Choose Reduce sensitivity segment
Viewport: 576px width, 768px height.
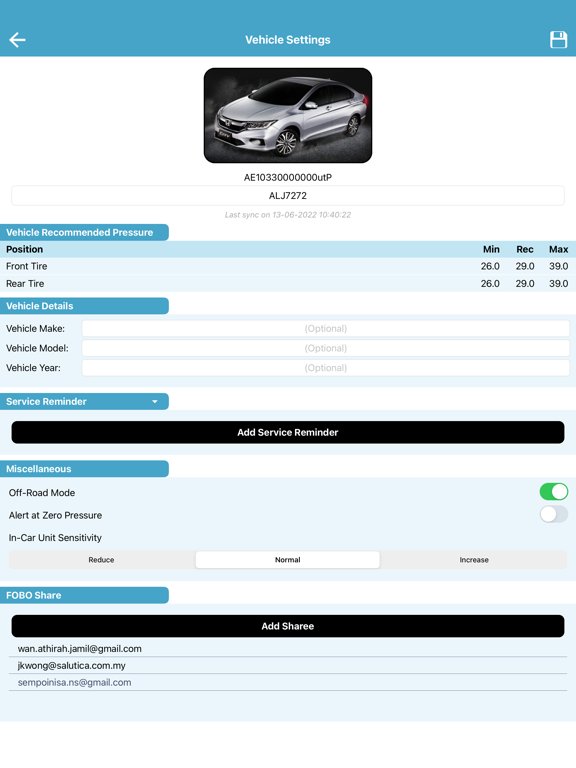[101, 560]
